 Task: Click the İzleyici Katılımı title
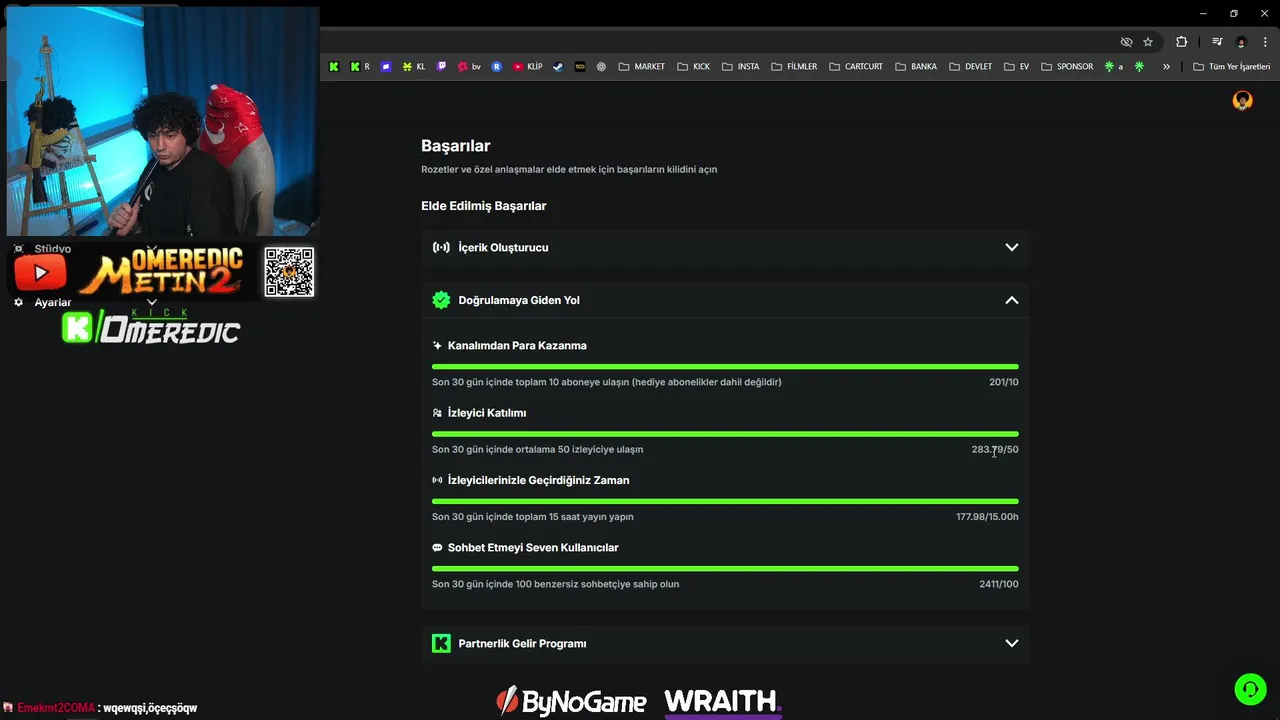[x=487, y=413]
